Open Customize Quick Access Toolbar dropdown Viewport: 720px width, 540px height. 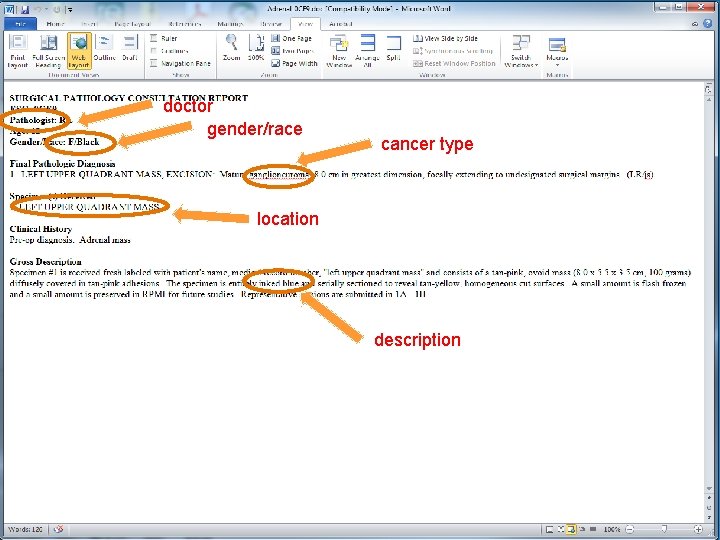point(69,9)
